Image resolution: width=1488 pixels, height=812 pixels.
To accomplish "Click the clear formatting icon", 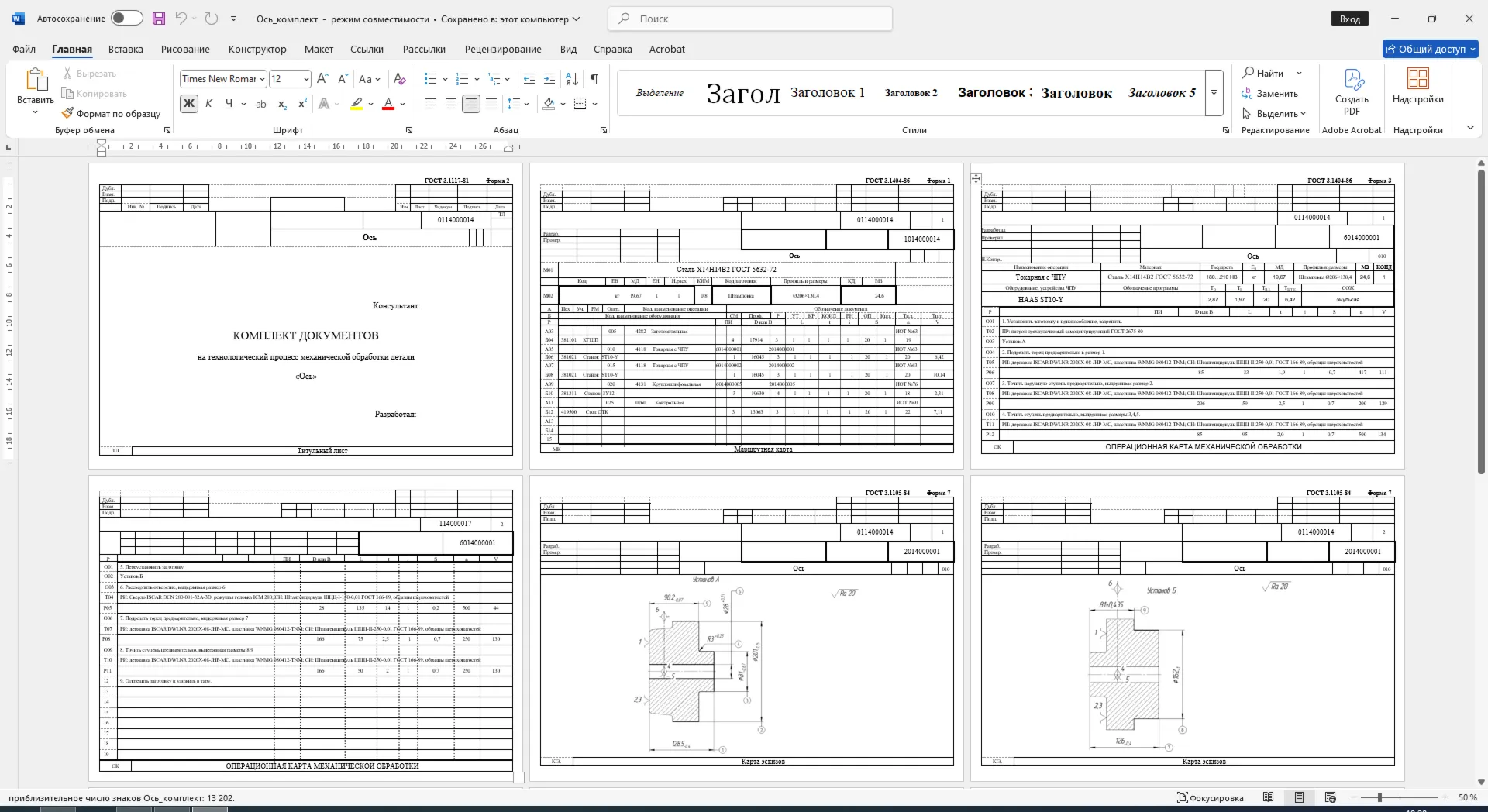I will (400, 79).
